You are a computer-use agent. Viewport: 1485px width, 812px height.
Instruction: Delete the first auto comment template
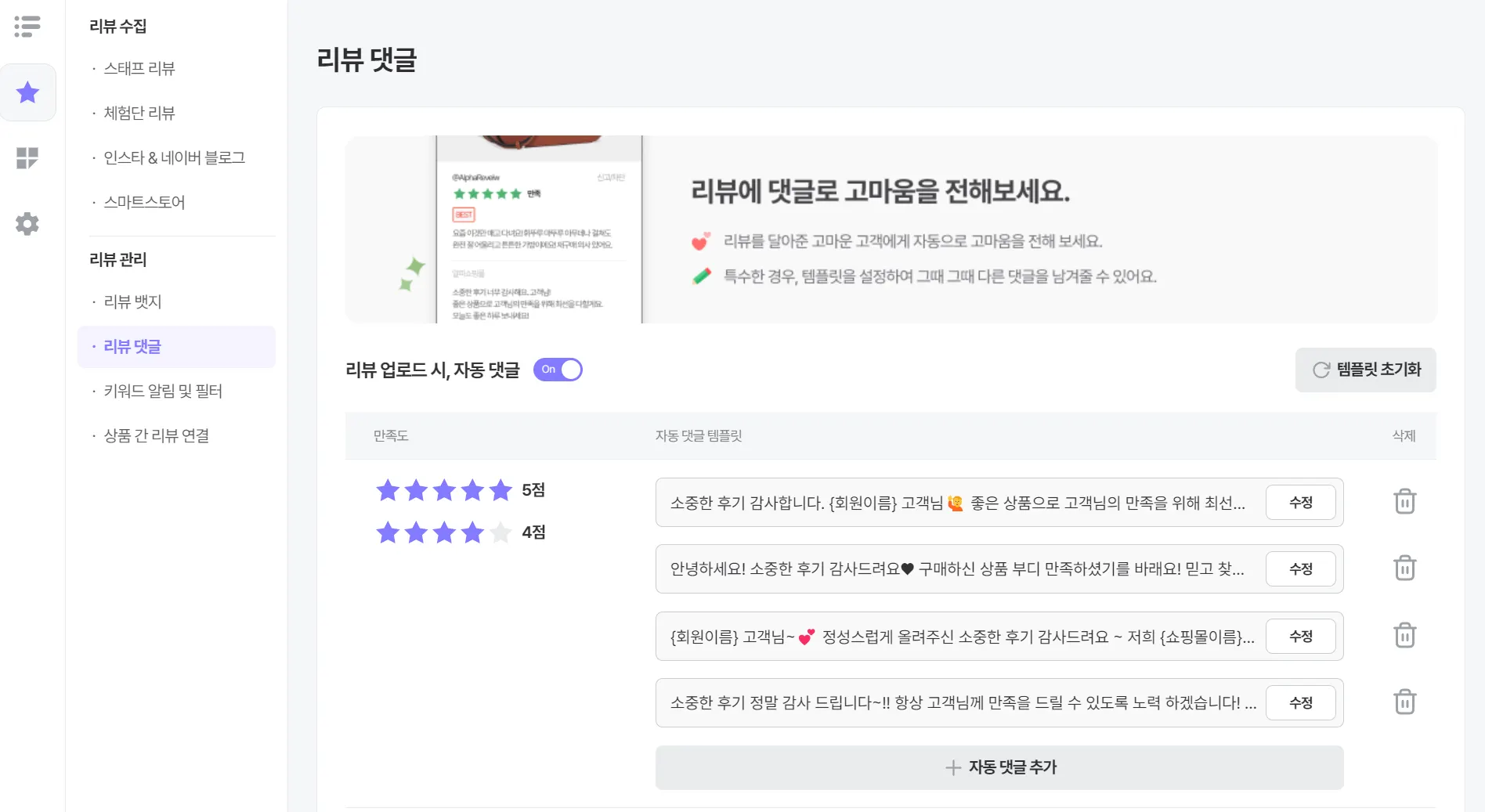click(x=1404, y=501)
